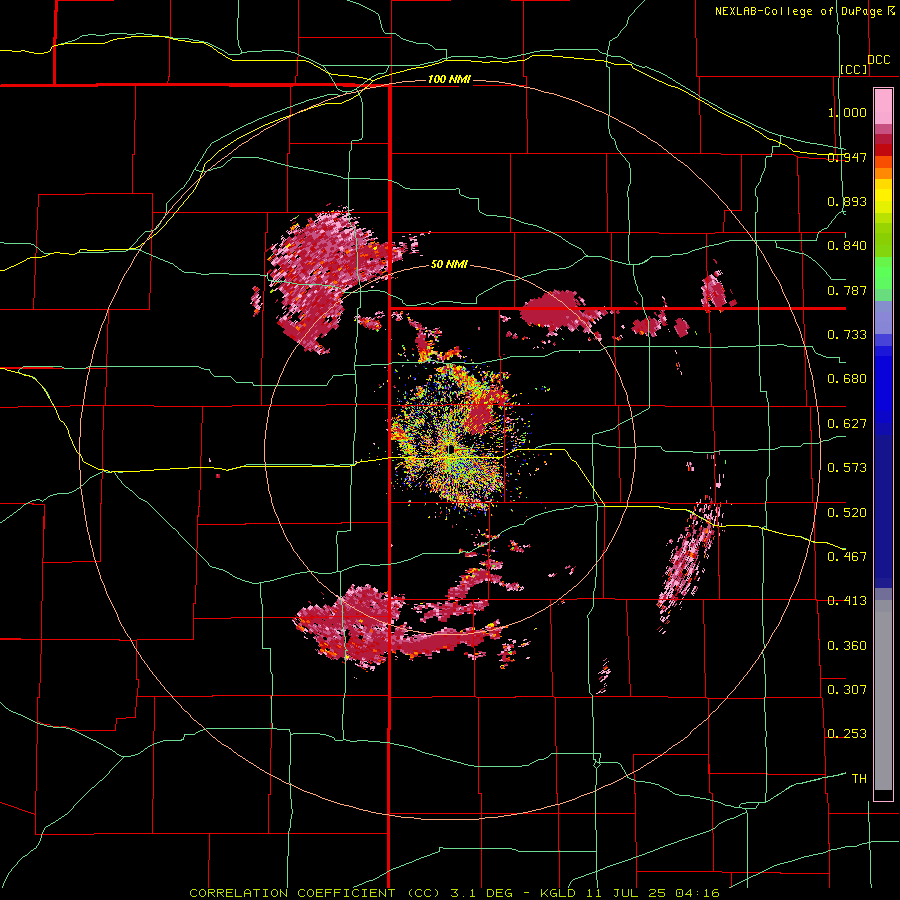Click the 0.307 scale value
The height and width of the screenshot is (900, 900).
pos(847,689)
